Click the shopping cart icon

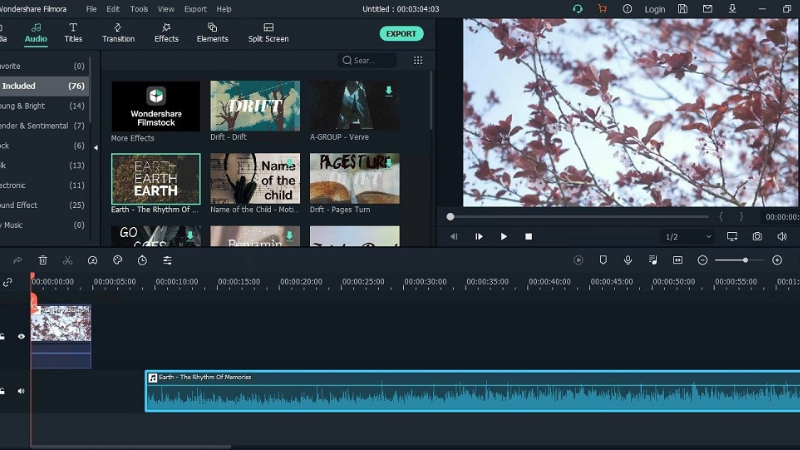(x=602, y=9)
